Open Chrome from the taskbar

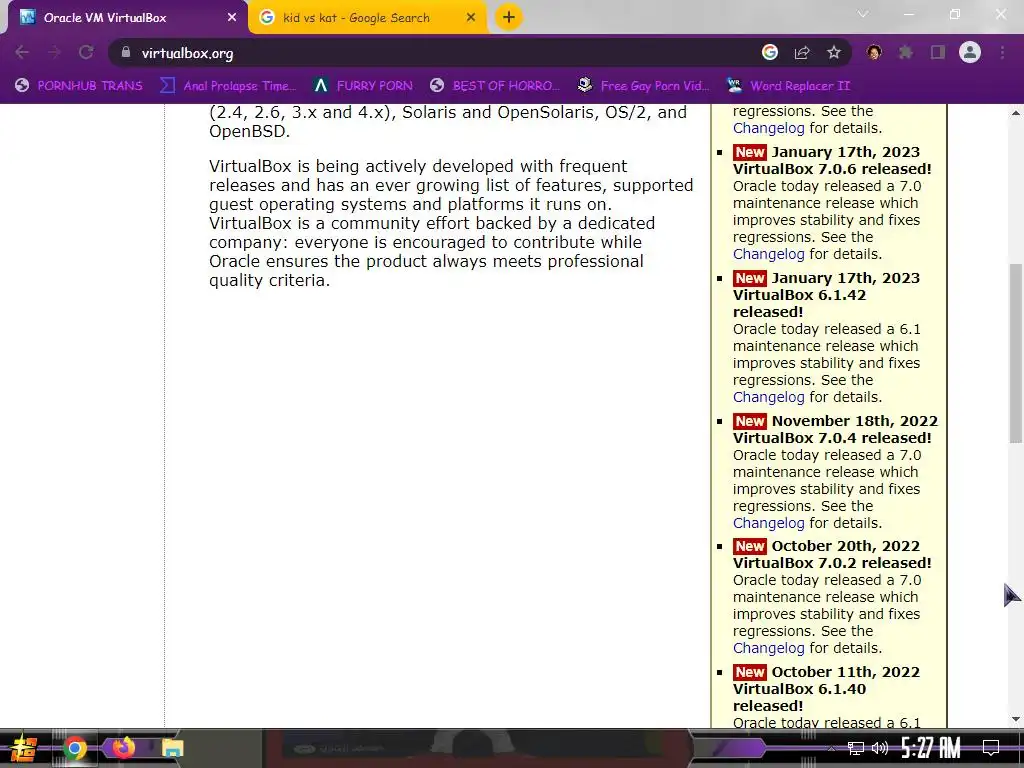[x=74, y=748]
